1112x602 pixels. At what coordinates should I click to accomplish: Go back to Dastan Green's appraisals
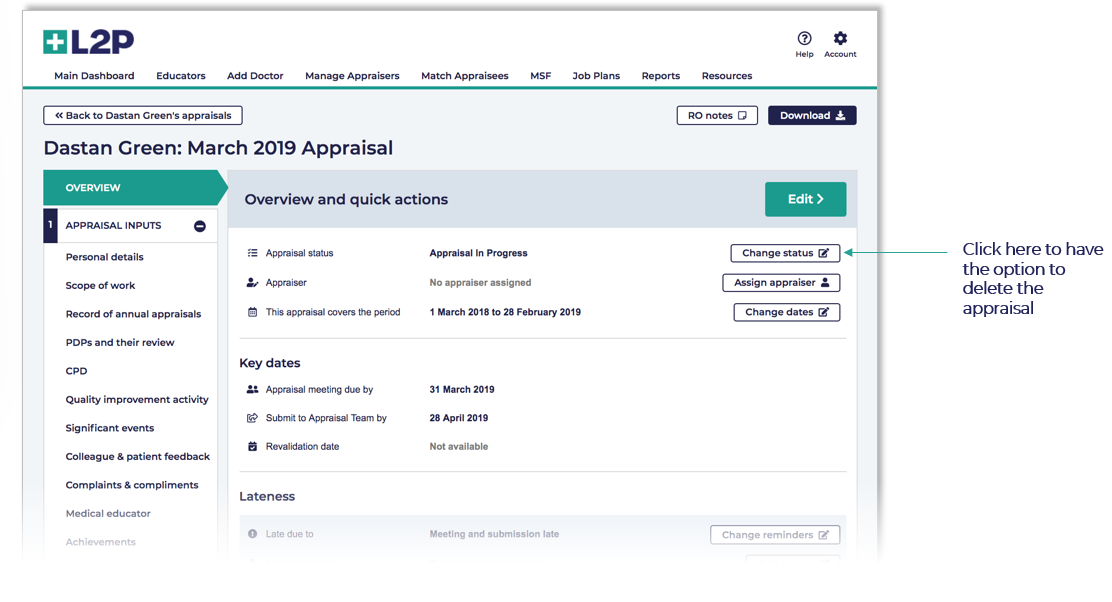tap(143, 116)
